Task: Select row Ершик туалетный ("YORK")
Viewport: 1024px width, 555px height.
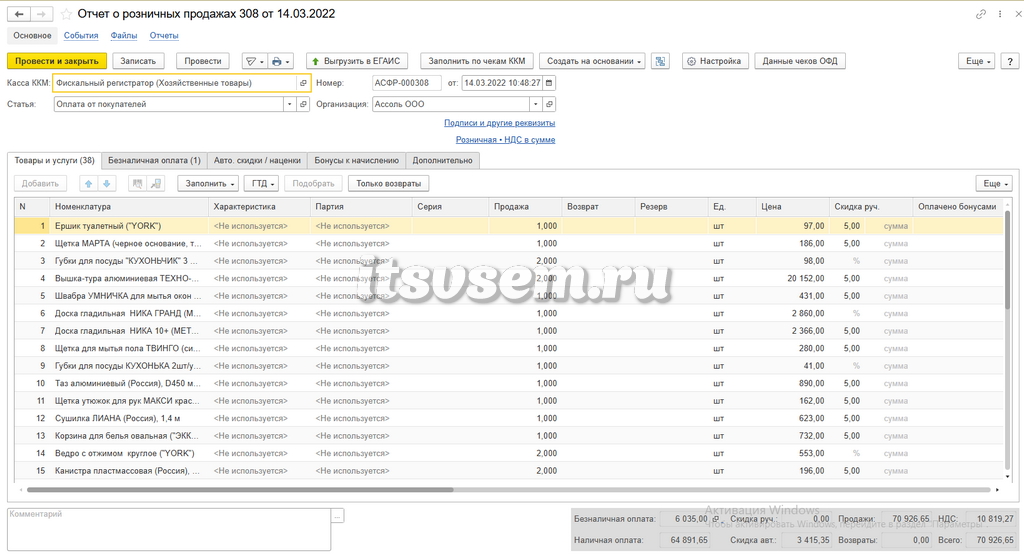Action: point(509,226)
